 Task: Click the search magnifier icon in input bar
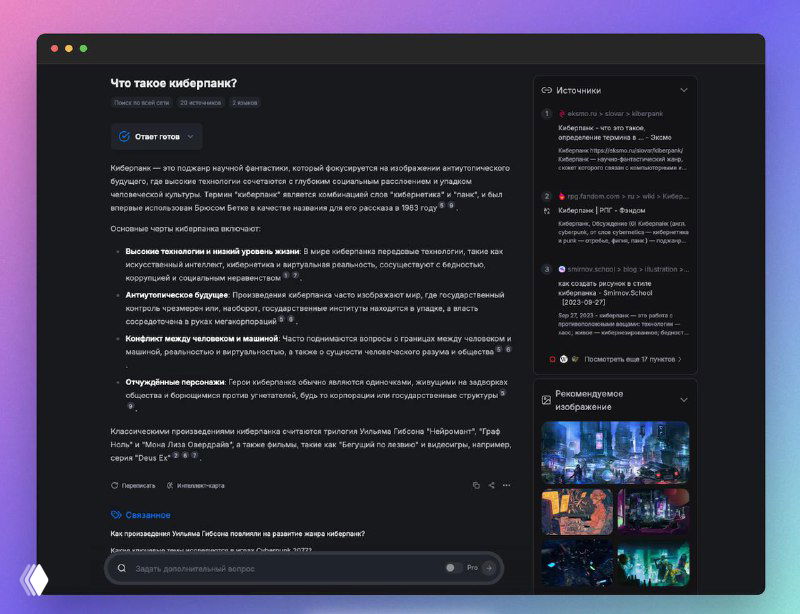122,568
